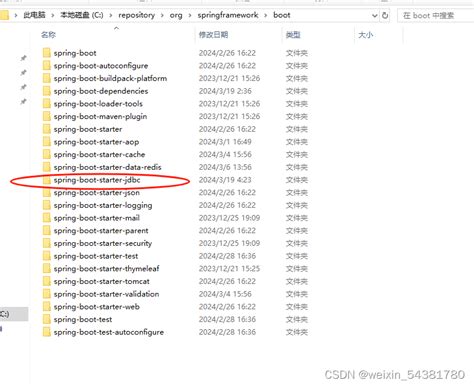Screen dimensions: 474x386
Task: Click the spring-boot-starter-cache folder icon
Action: [47, 154]
